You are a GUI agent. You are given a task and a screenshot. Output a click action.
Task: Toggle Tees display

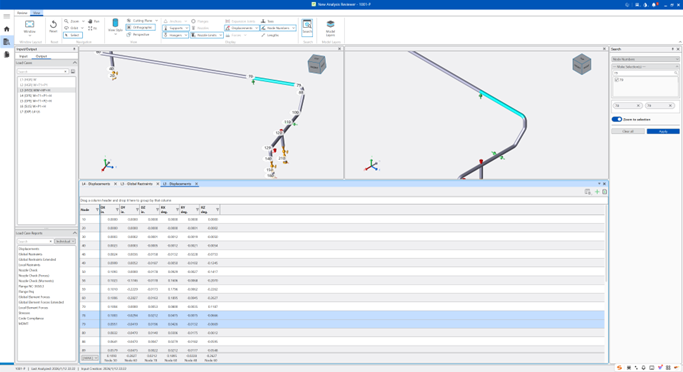click(267, 21)
